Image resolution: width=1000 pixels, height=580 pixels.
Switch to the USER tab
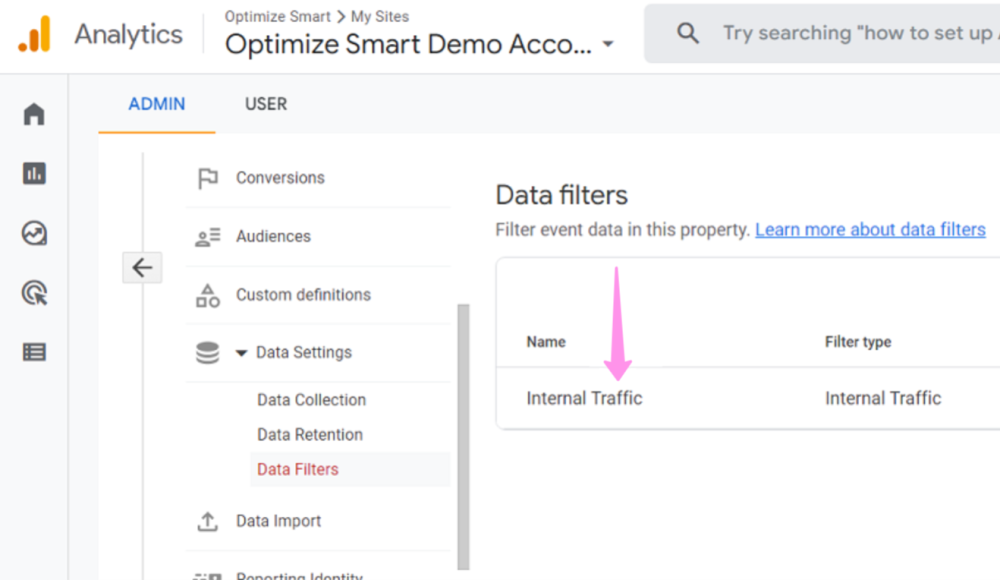click(x=266, y=104)
